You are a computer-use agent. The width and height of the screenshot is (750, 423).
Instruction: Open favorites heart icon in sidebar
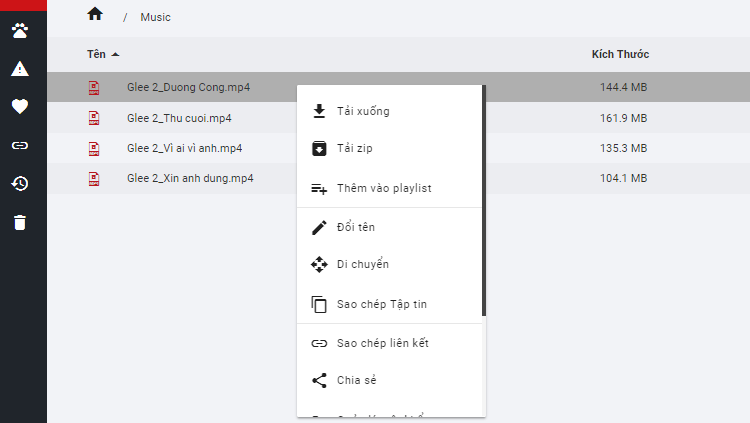20,107
